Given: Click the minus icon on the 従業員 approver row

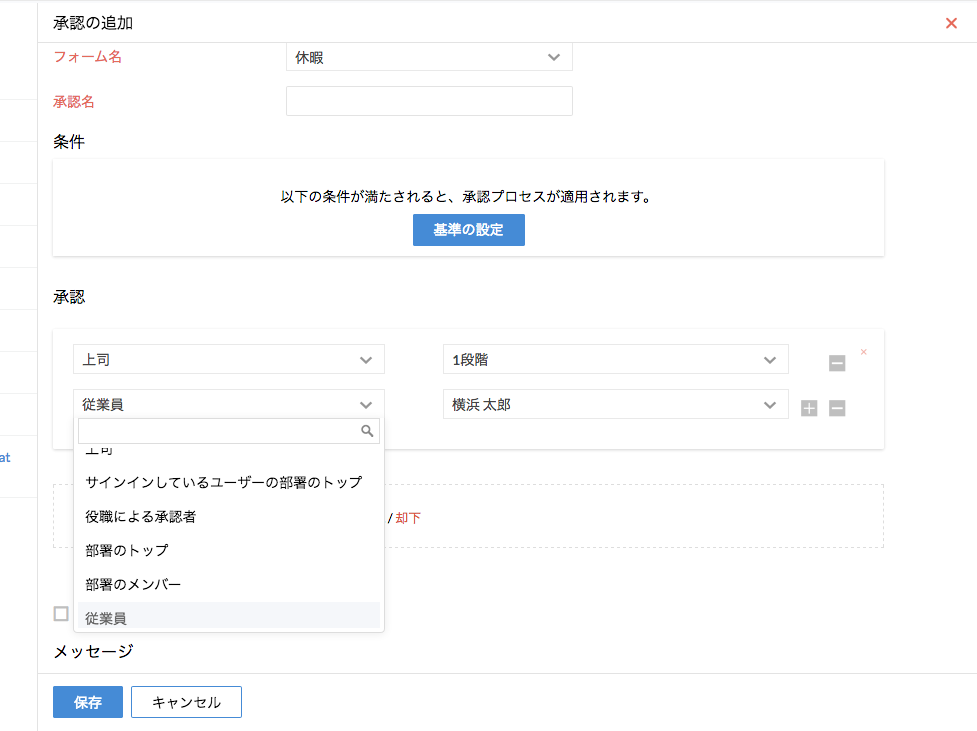Looking at the screenshot, I should tap(837, 408).
